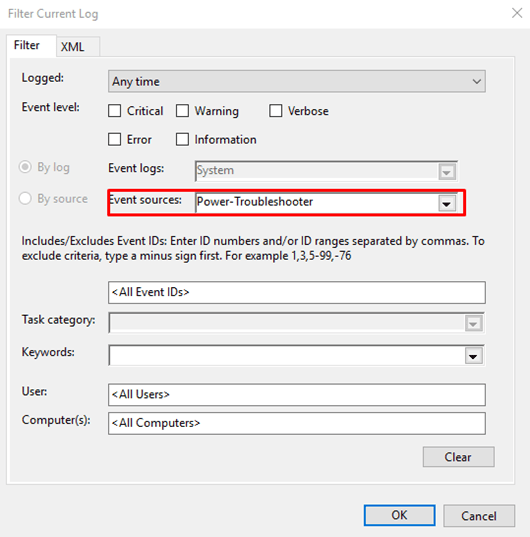Click the Task category dropdown arrow

474,324
